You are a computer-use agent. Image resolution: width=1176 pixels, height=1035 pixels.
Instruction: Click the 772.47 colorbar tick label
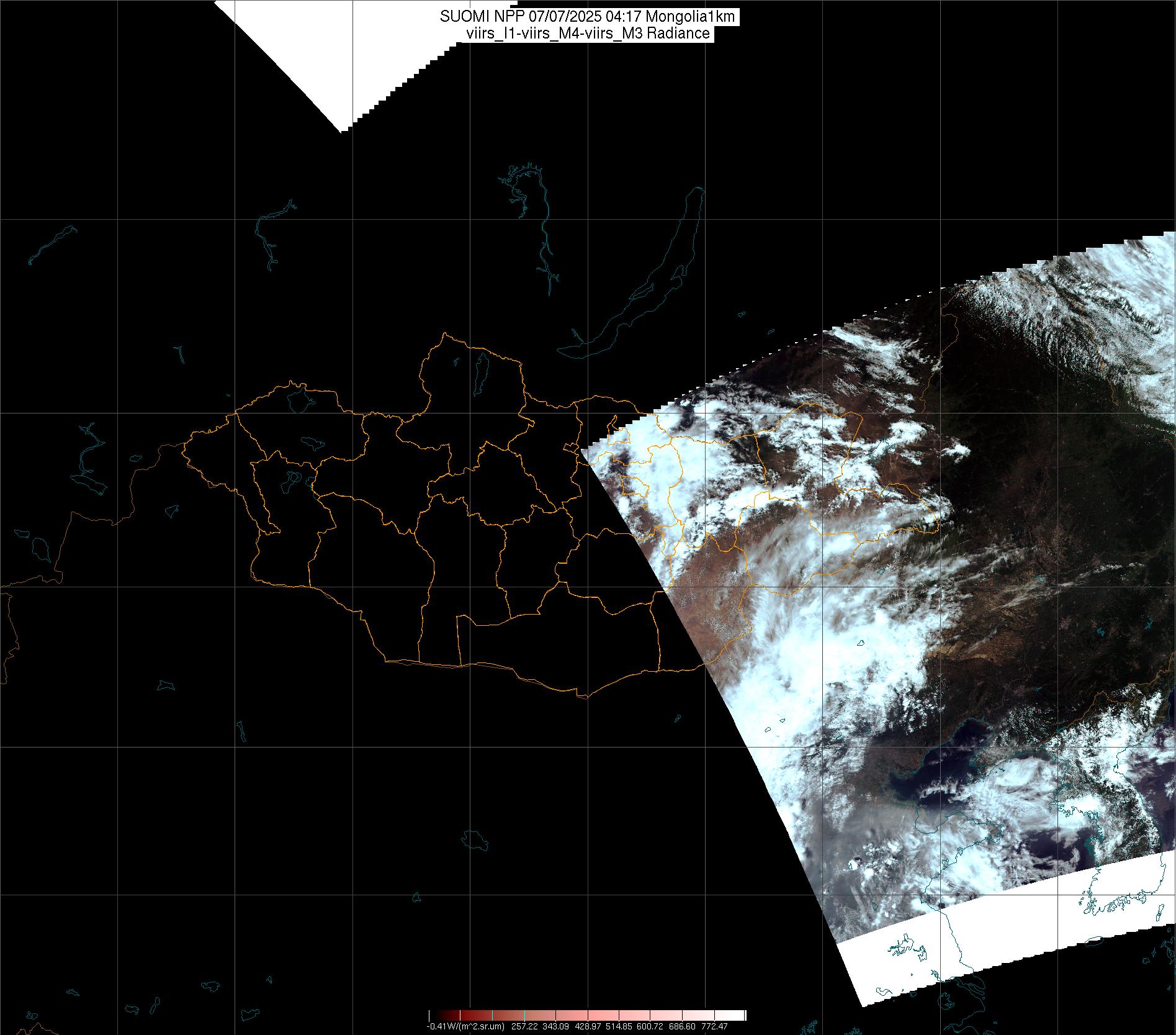coord(714,1027)
